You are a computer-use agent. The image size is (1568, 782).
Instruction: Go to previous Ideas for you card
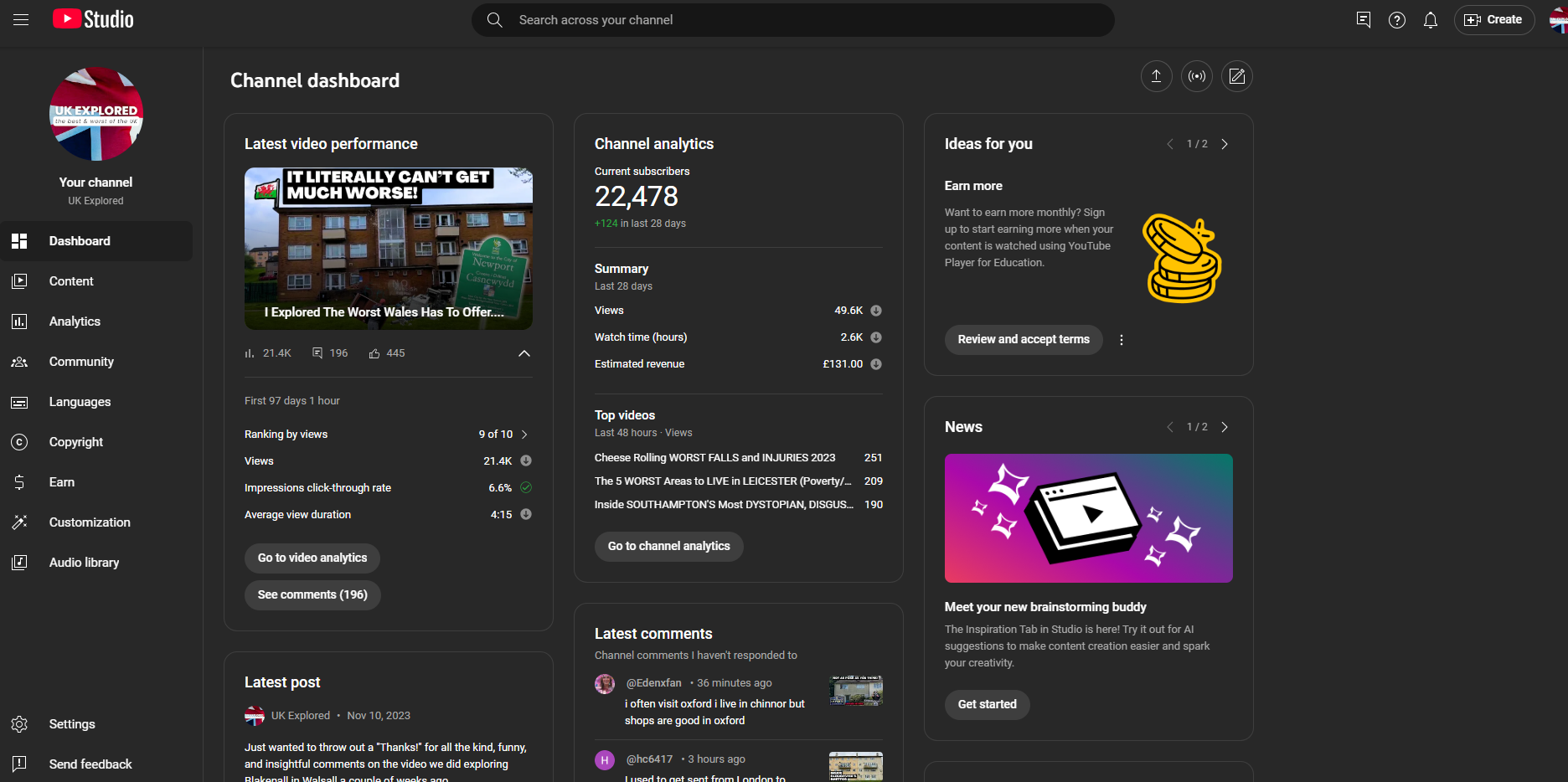tap(1170, 144)
